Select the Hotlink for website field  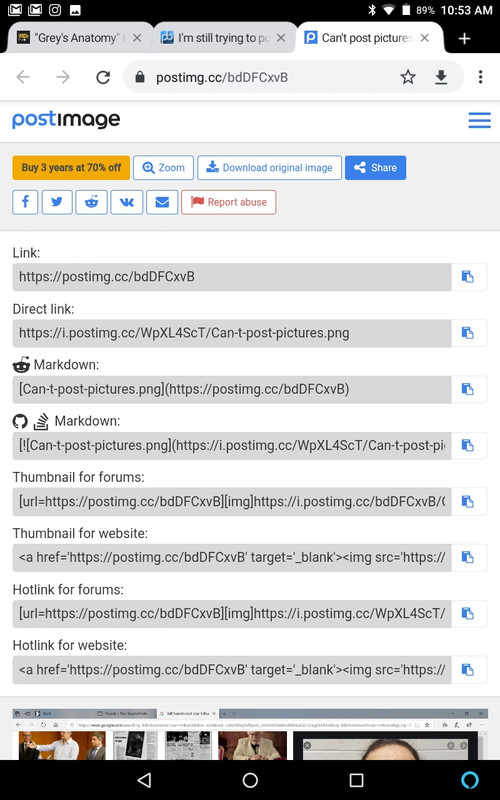click(232, 670)
